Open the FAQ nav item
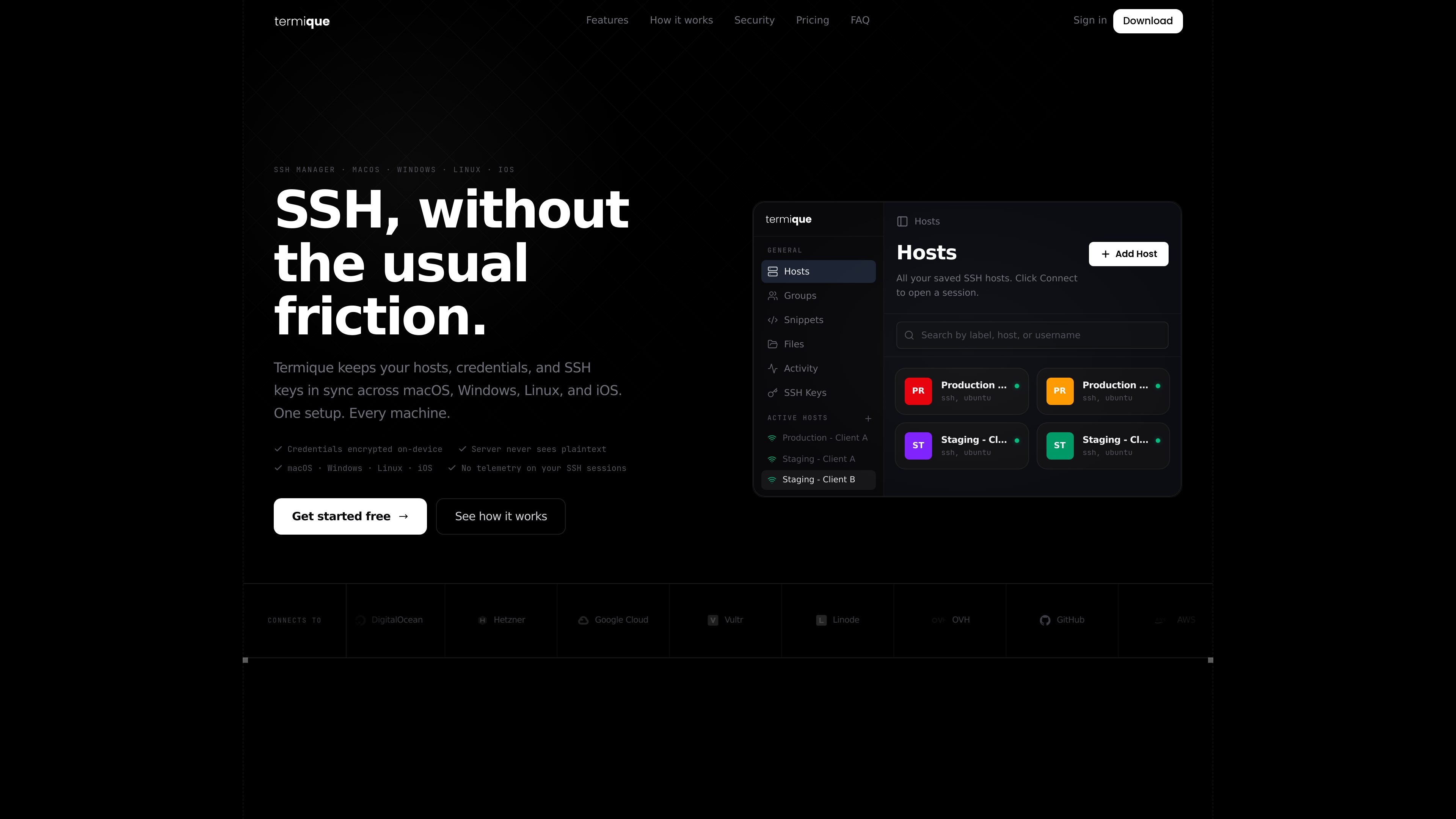1456x819 pixels. coord(860,20)
